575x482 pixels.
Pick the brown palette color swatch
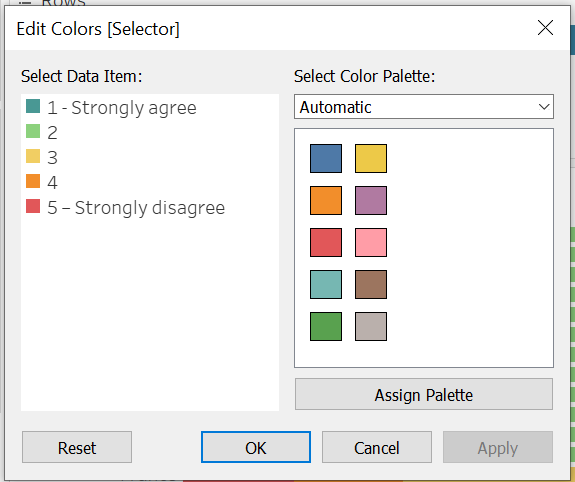371,284
